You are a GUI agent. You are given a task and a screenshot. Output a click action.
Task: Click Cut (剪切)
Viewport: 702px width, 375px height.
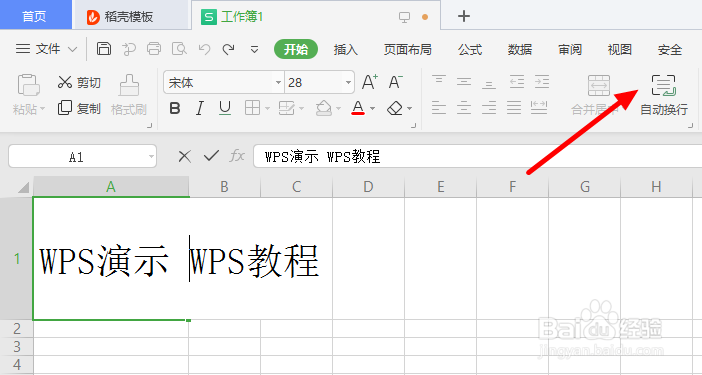pyautogui.click(x=79, y=82)
